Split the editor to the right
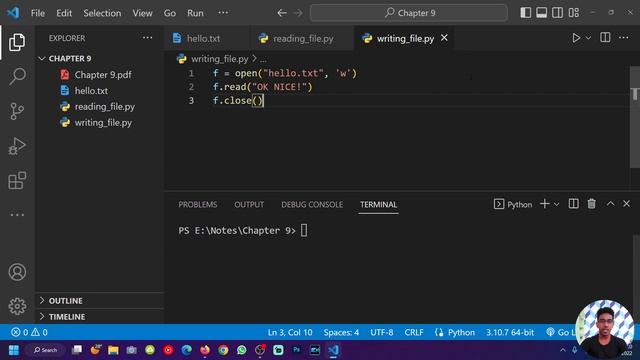 [x=605, y=38]
